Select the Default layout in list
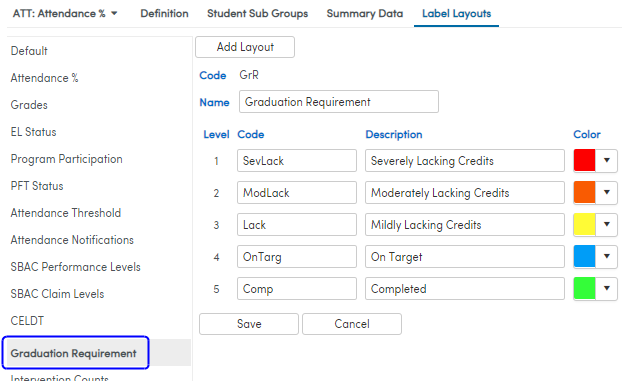Screen dimensions: 627x381 (x=29, y=51)
